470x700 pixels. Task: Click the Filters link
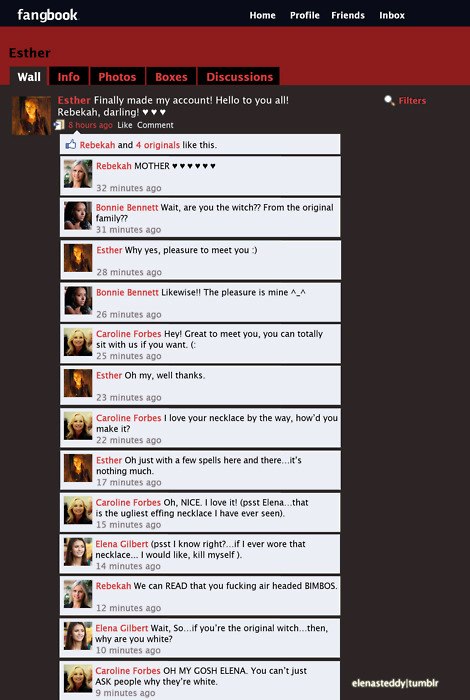pos(412,101)
